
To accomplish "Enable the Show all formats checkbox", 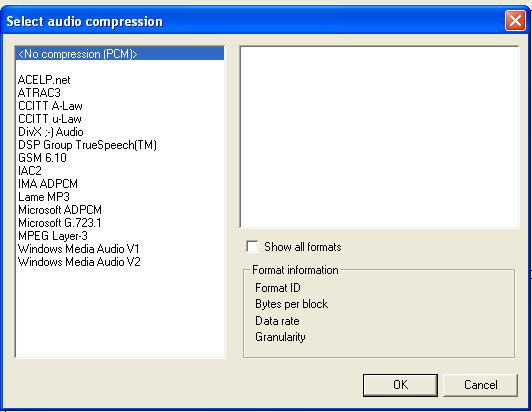I will click(x=252, y=247).
